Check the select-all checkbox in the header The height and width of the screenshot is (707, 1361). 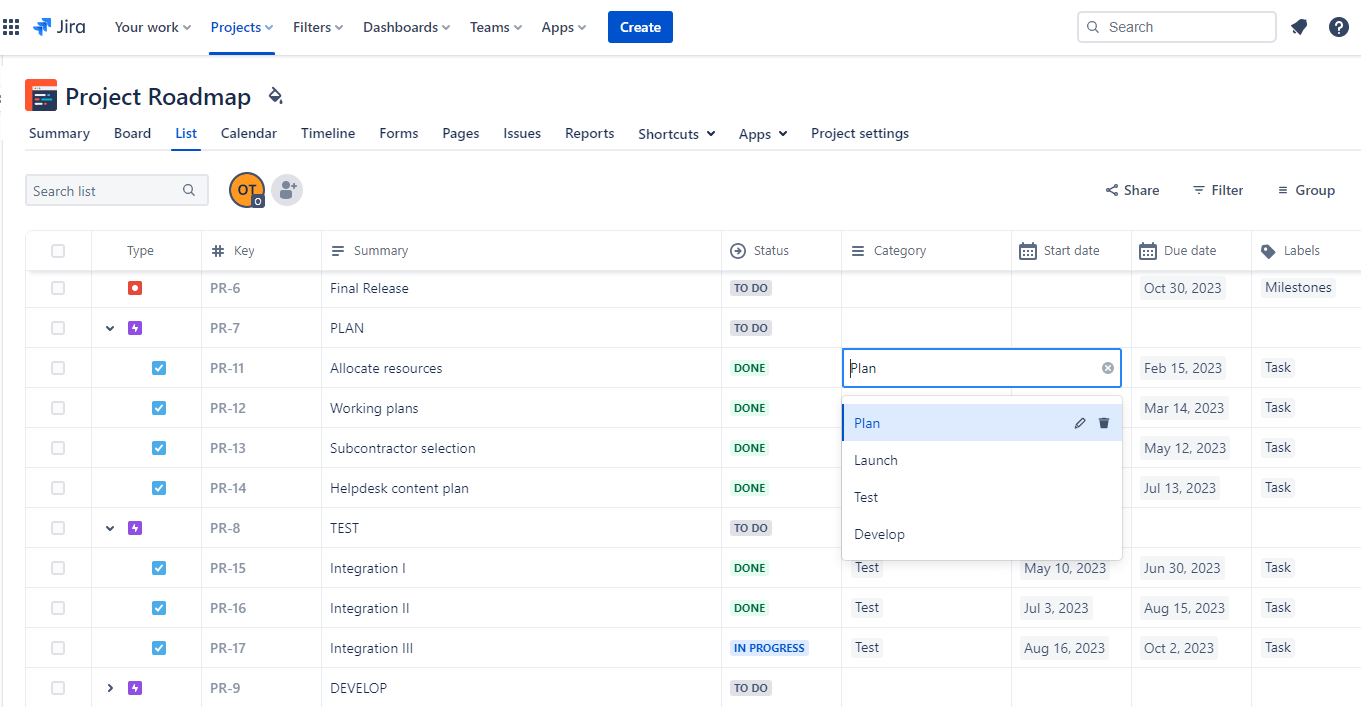tap(57, 250)
